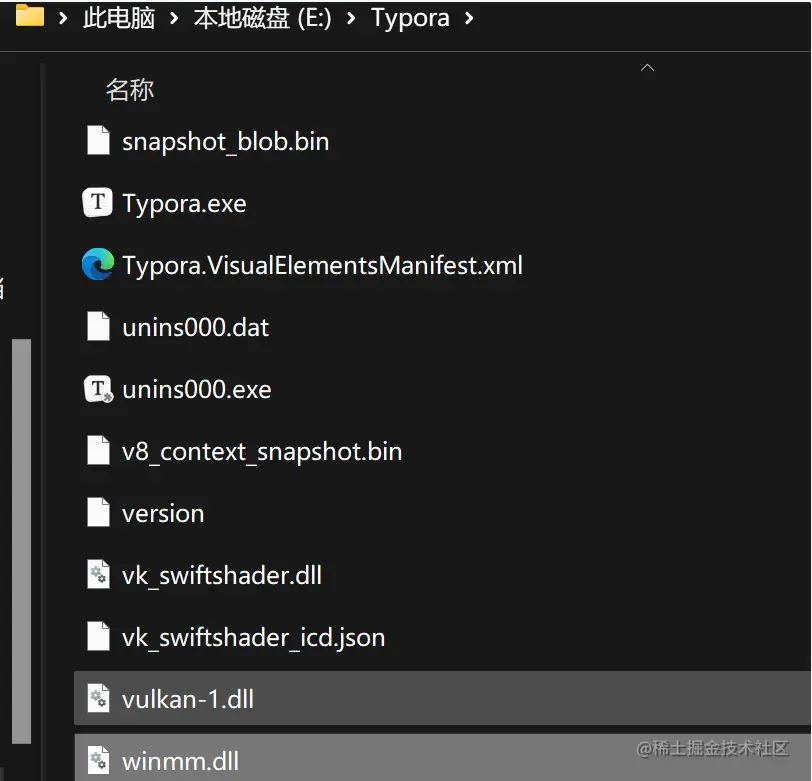The image size is (812, 781).
Task: Click the vulkan-1.dll gear icon
Action: click(x=98, y=699)
